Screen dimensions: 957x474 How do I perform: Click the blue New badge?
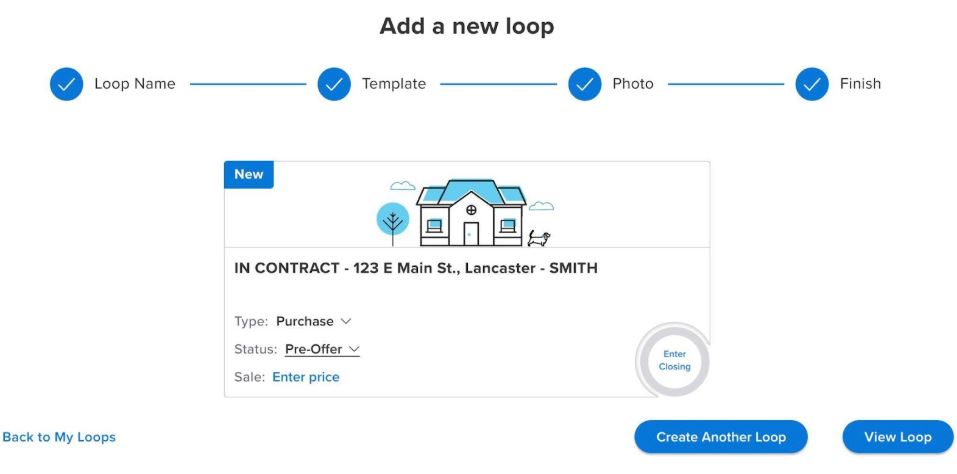click(249, 174)
